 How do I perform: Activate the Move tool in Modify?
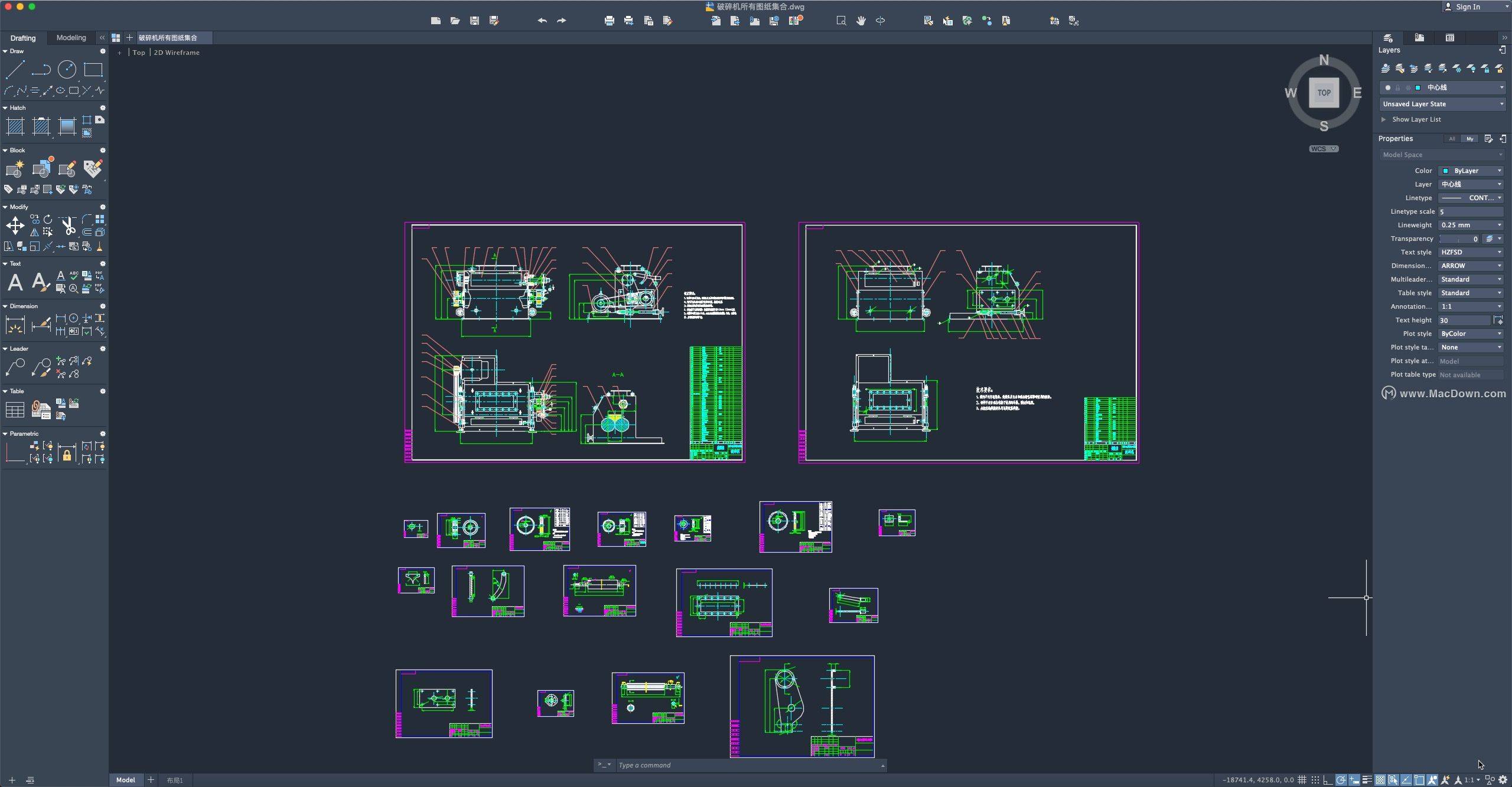coord(15,225)
